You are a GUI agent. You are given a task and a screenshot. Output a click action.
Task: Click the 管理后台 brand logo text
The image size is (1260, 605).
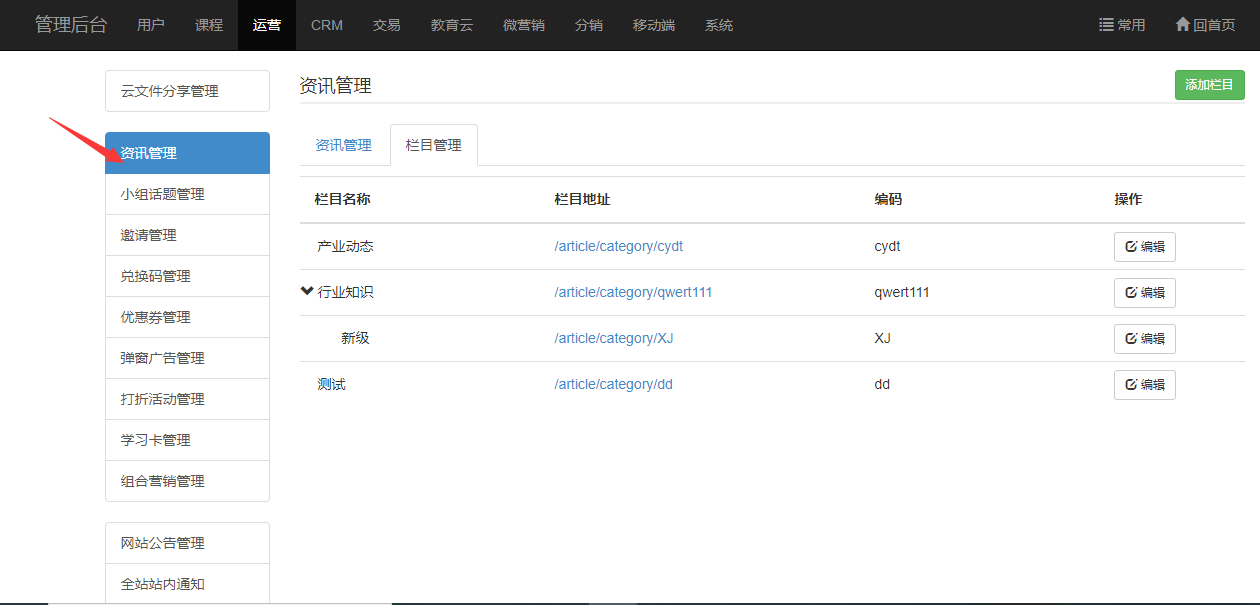point(71,25)
